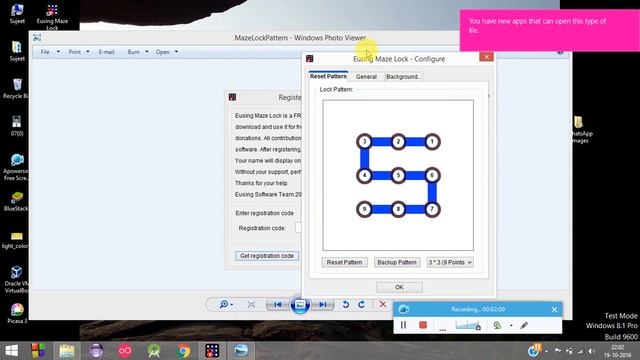Open the Recycle Bin on the desktop

point(16,89)
